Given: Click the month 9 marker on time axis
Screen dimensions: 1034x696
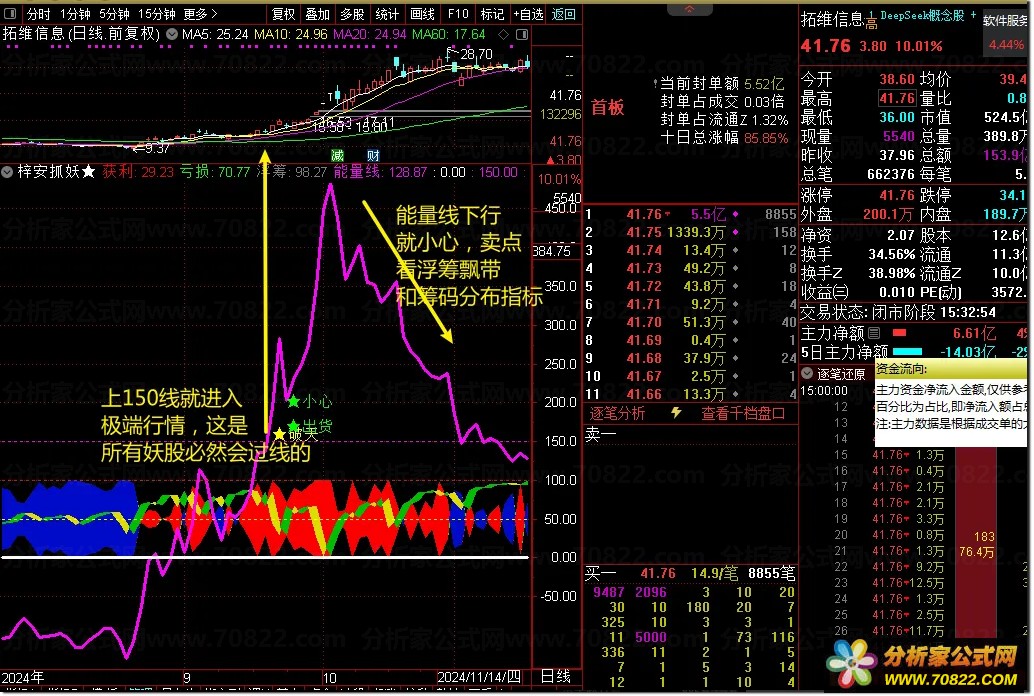Looking at the screenshot, I should pos(187,678).
